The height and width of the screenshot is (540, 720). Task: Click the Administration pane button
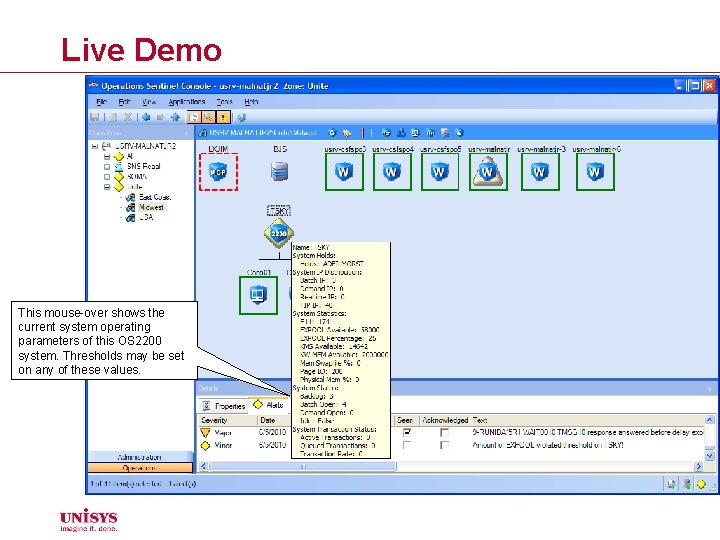tap(140, 457)
